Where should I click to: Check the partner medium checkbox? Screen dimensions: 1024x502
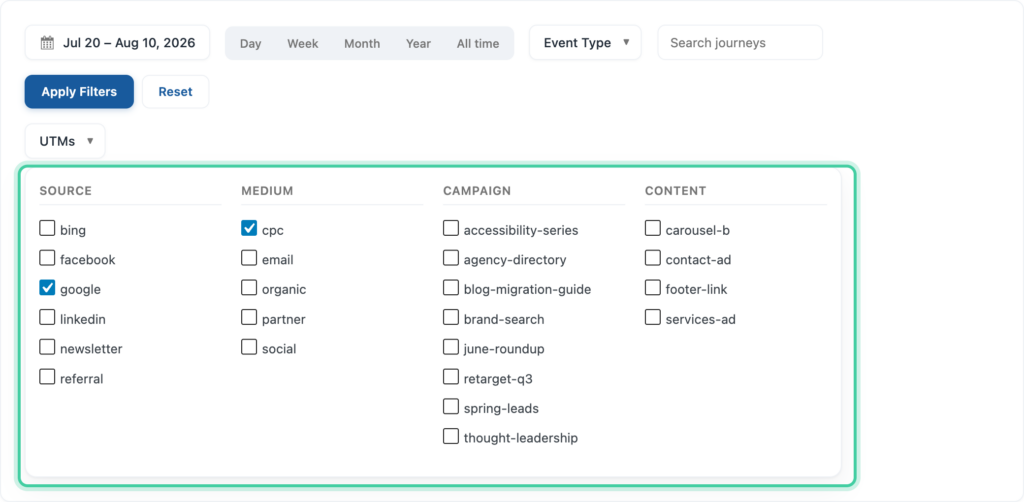click(x=249, y=317)
